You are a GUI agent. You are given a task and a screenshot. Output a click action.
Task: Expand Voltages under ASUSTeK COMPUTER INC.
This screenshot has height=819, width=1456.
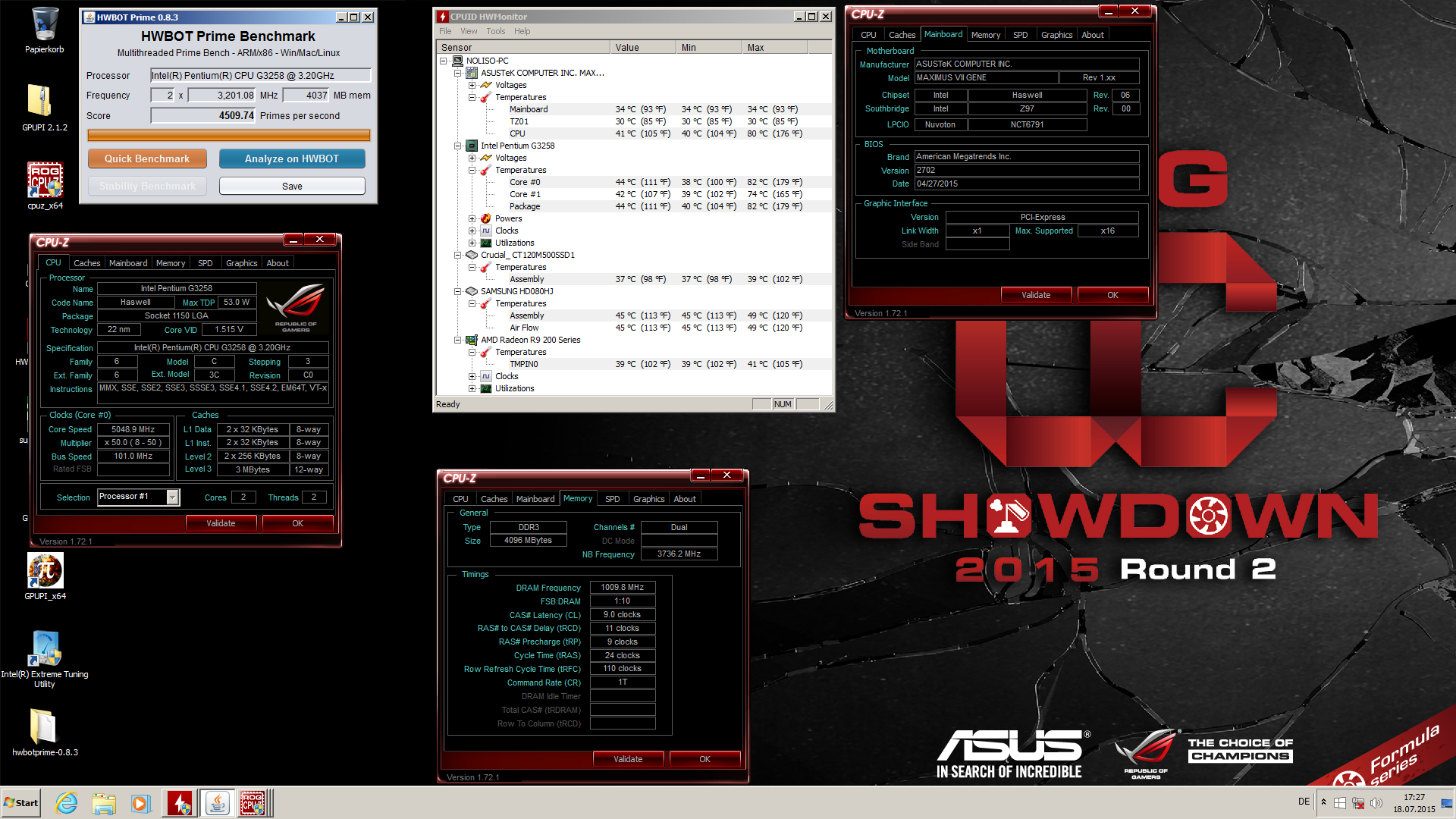click(x=472, y=85)
